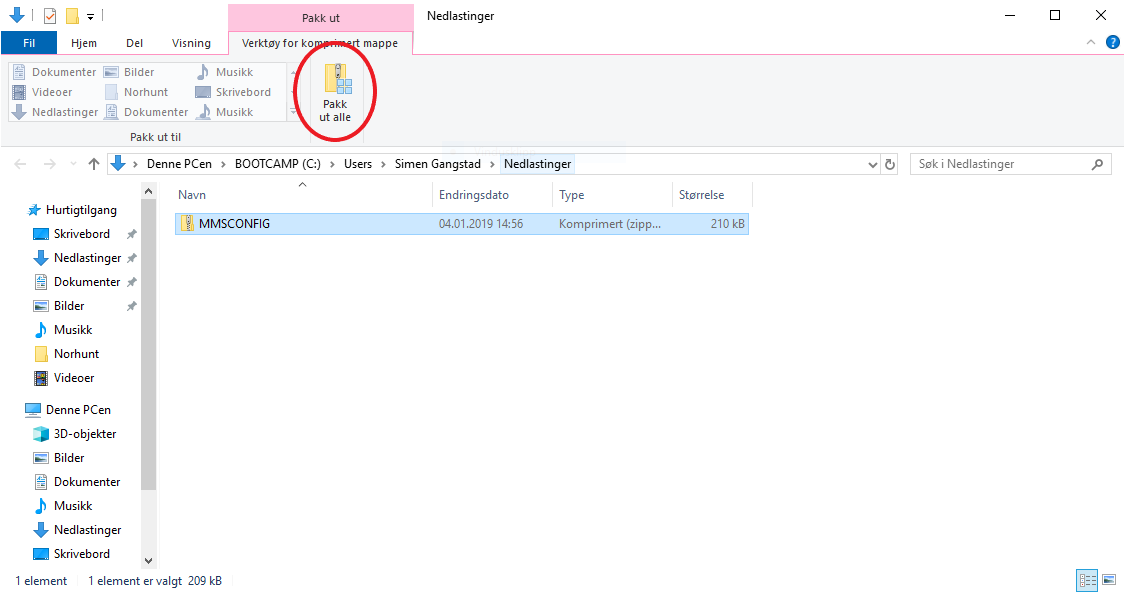
Task: Expand the chevron after Users in address bar
Action: pyautogui.click(x=383, y=164)
